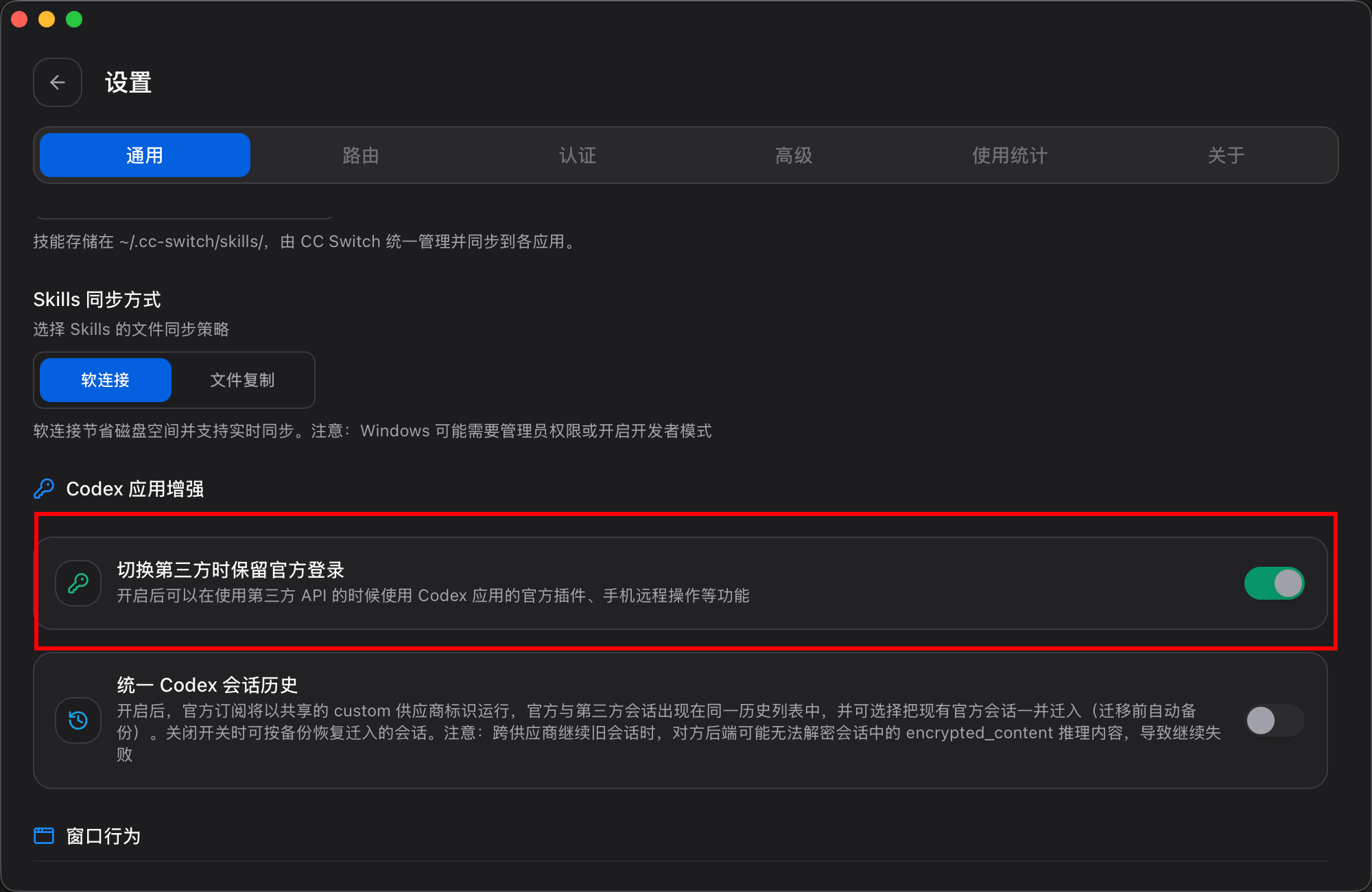Click the 切换第三方时保留官方登录 title

[230, 570]
